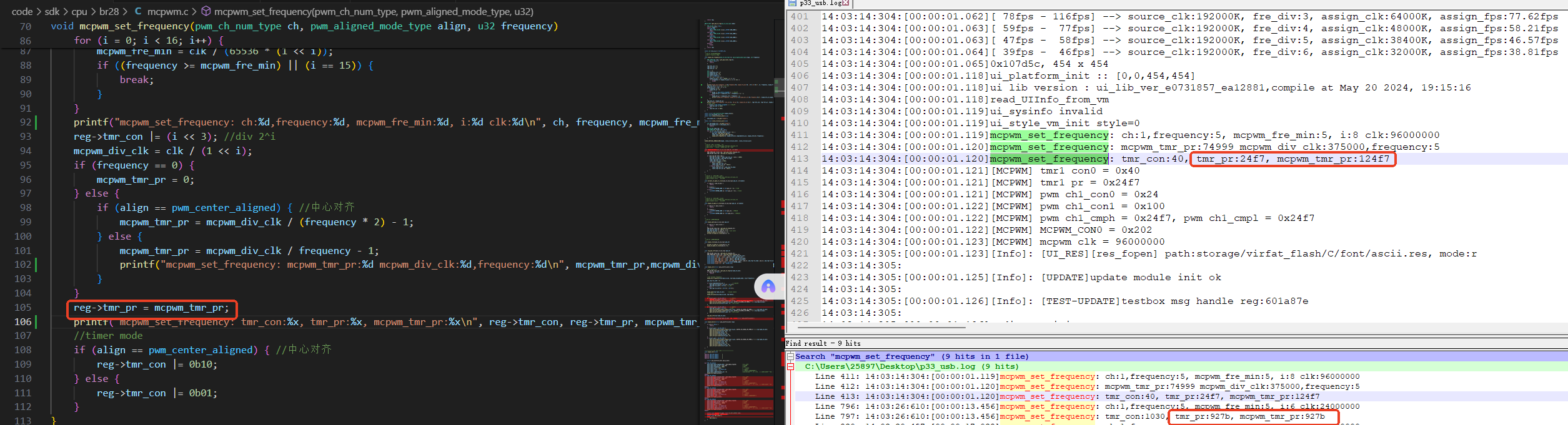
Task: Jump to search result 'Line 412'
Action: click(1087, 386)
